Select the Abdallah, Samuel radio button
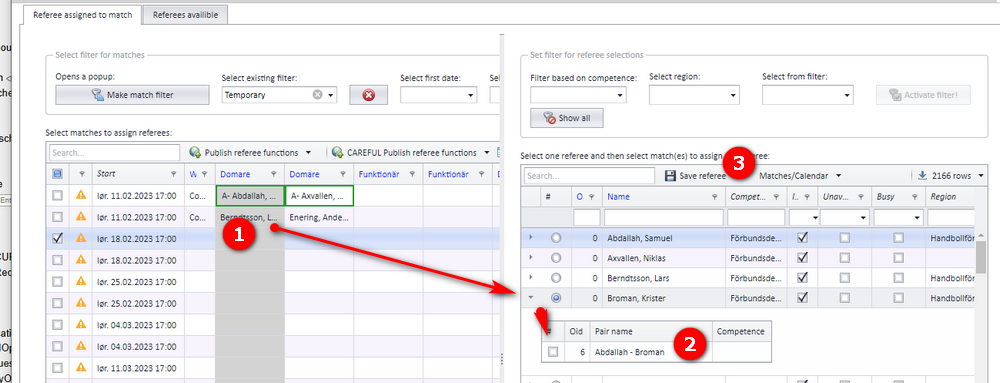 click(556, 238)
